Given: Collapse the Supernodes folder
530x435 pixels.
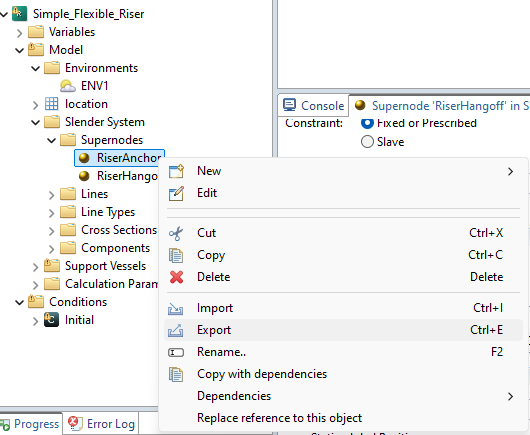Looking at the screenshot, I should [x=51, y=140].
